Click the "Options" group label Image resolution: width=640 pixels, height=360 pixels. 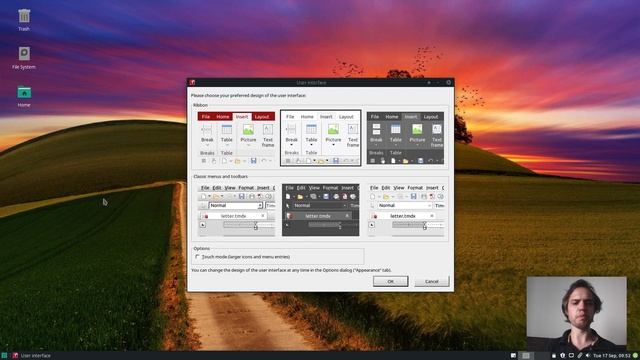pyautogui.click(x=202, y=248)
